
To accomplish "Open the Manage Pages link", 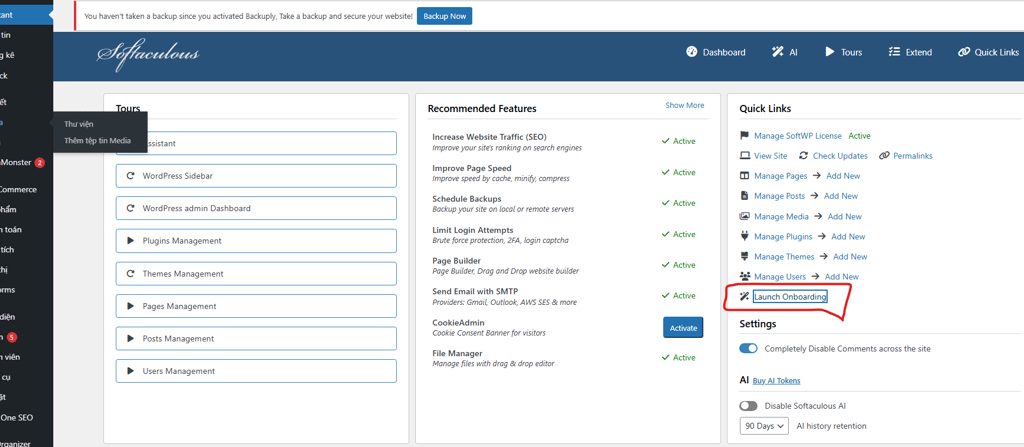I will coord(781,176).
